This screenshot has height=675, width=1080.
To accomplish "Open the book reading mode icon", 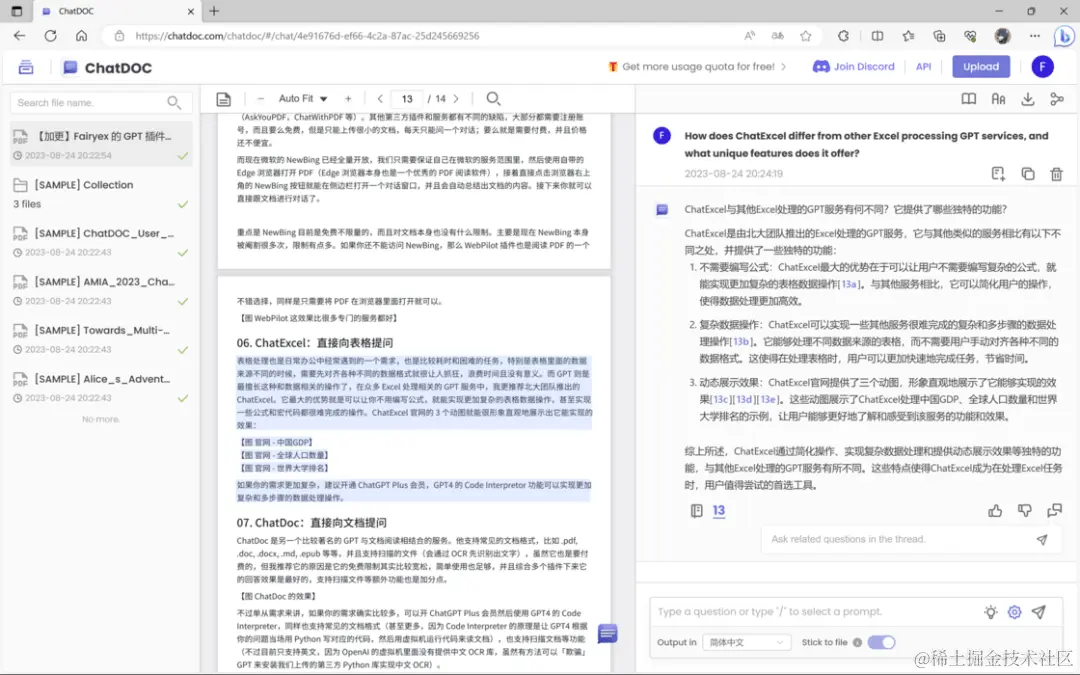I will (968, 99).
